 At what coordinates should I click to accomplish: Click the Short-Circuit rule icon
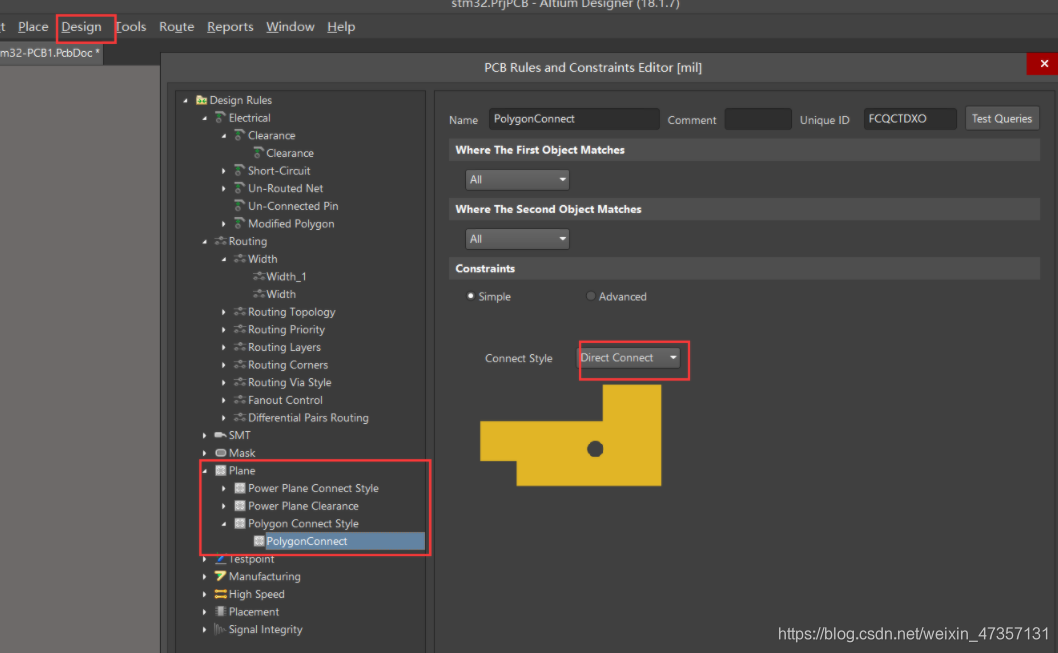click(x=239, y=170)
